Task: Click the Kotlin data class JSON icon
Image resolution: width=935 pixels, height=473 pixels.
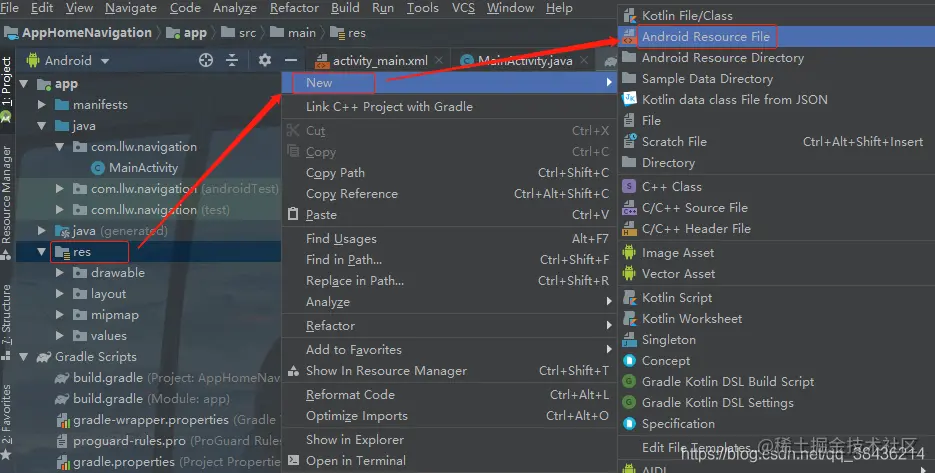Action: click(x=629, y=100)
